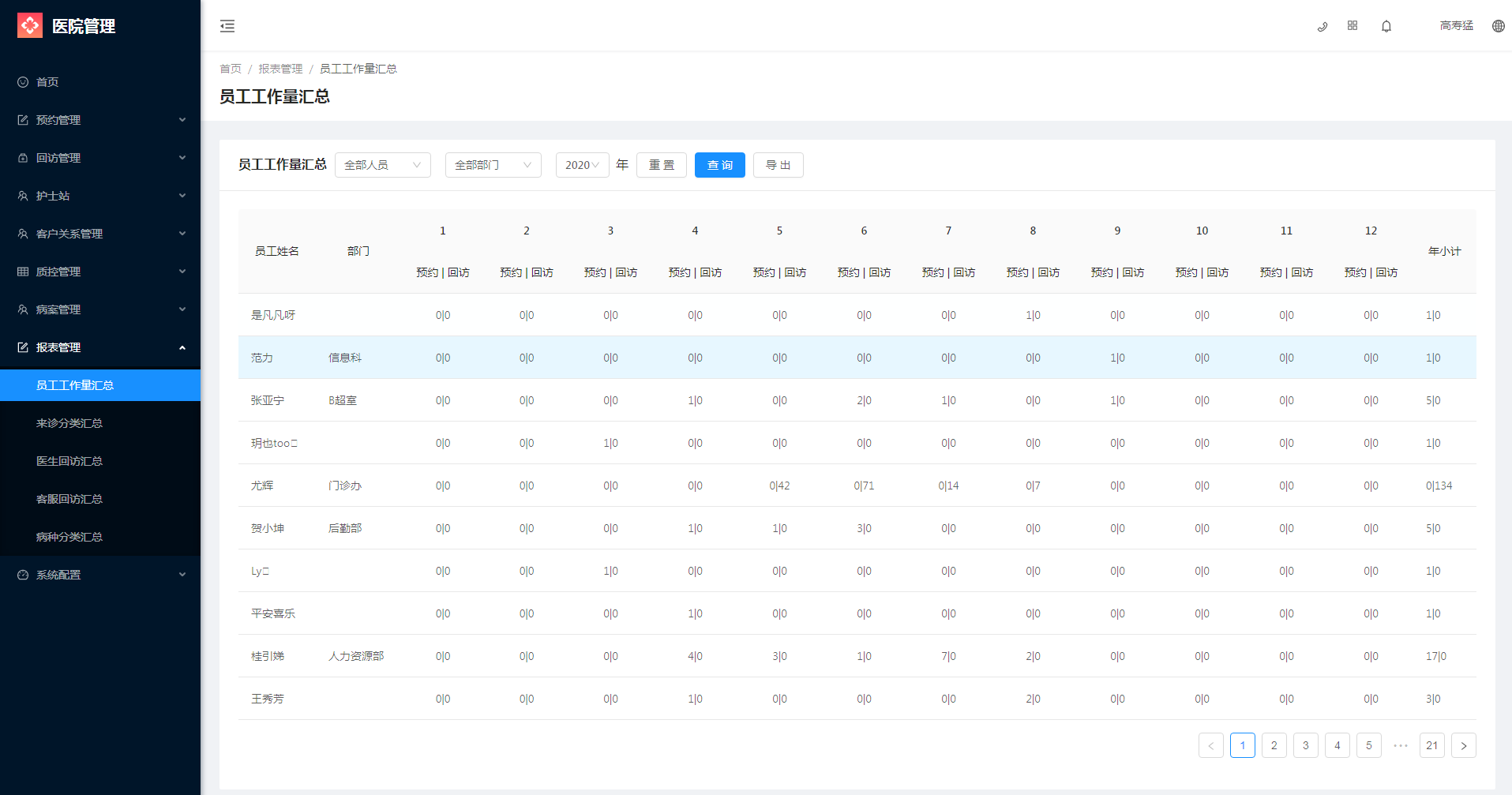Select page 3 in pagination

point(1306,745)
